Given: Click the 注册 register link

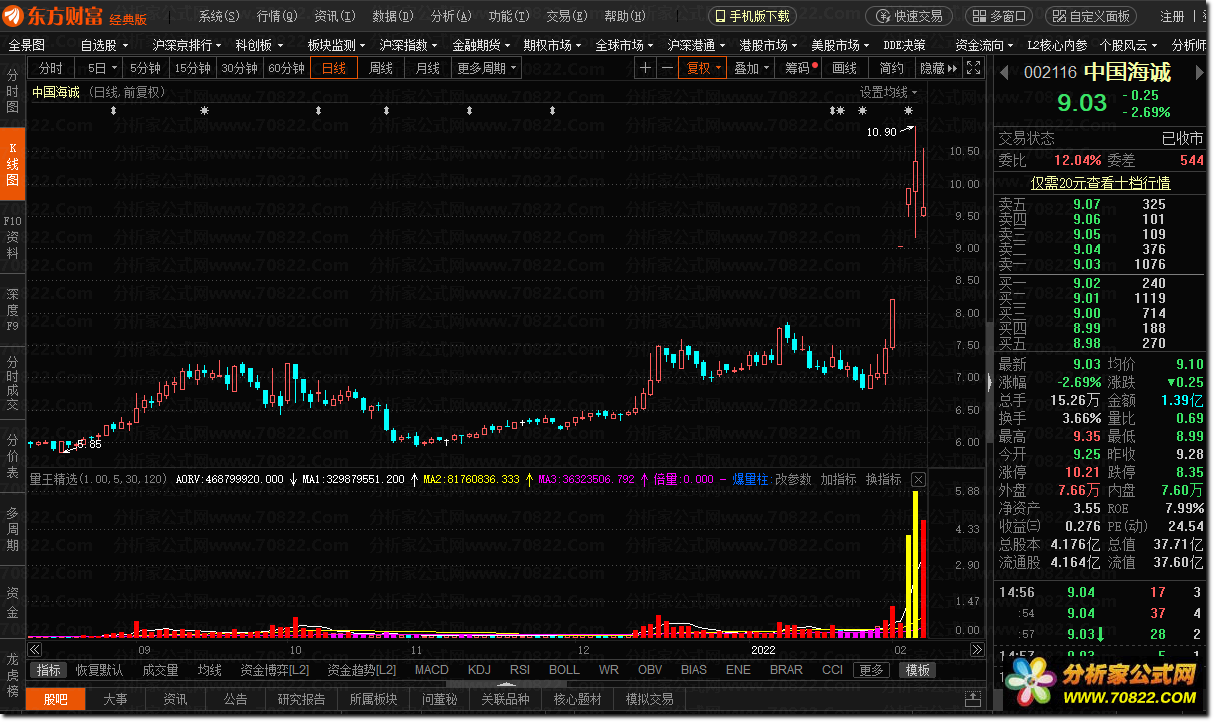Looking at the screenshot, I should [x=1172, y=16].
